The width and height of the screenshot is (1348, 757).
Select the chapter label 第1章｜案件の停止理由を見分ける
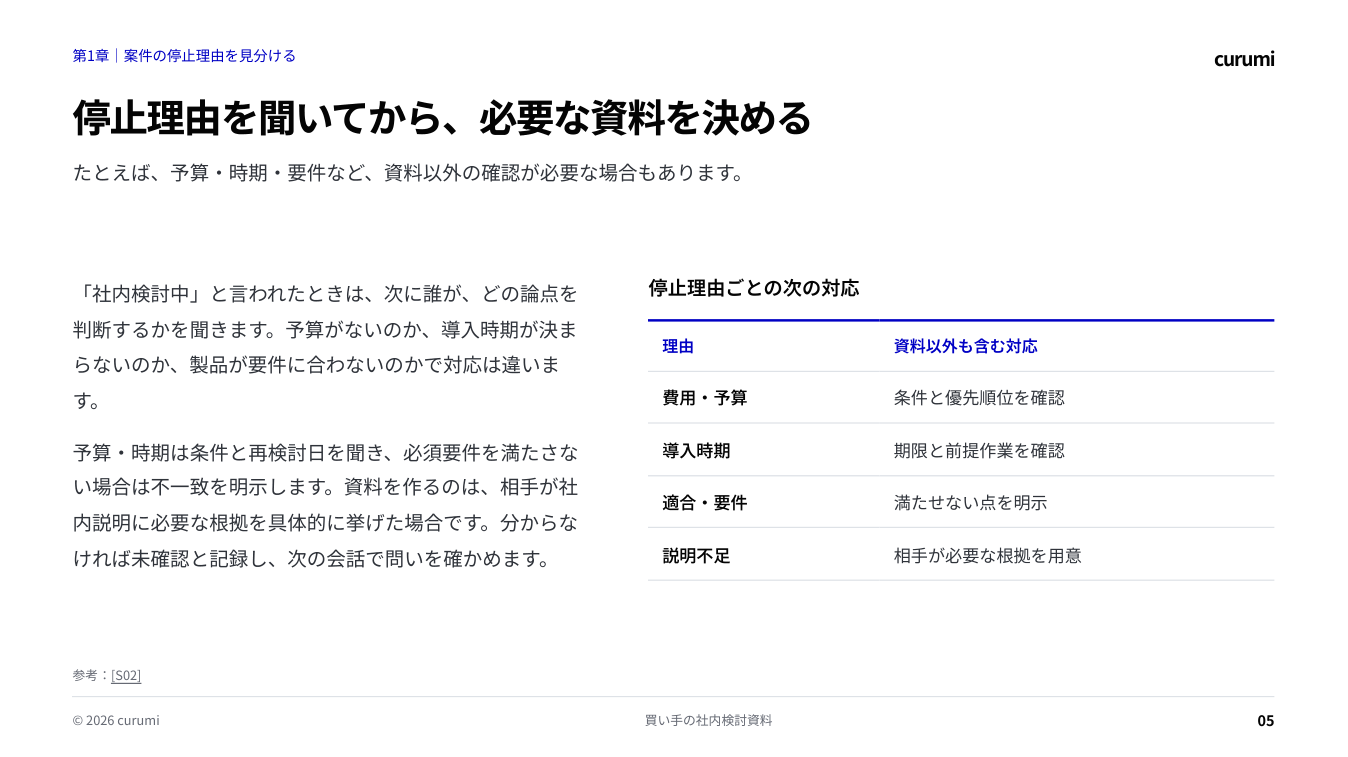(184, 56)
